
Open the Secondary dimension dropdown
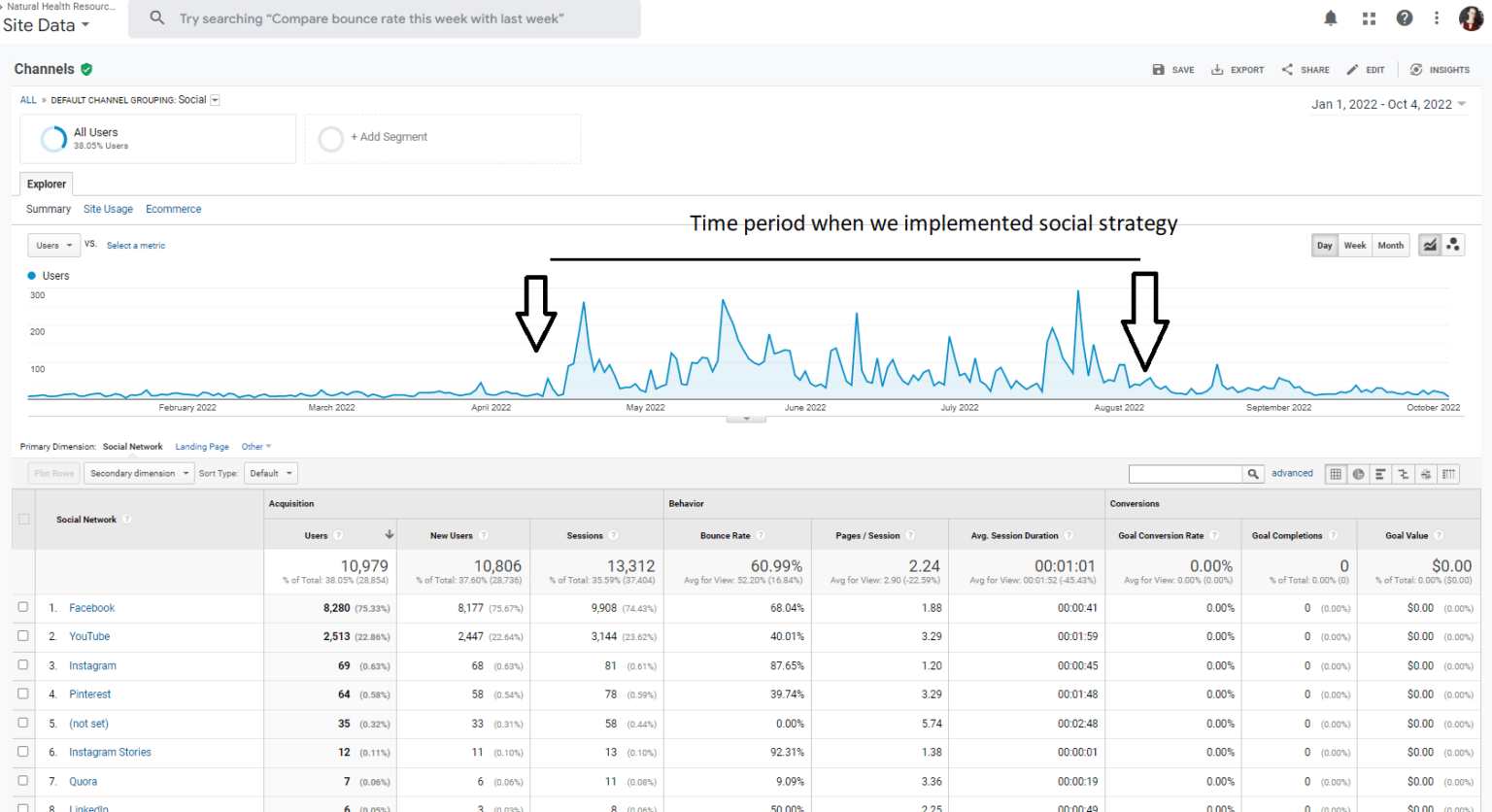[x=138, y=474]
